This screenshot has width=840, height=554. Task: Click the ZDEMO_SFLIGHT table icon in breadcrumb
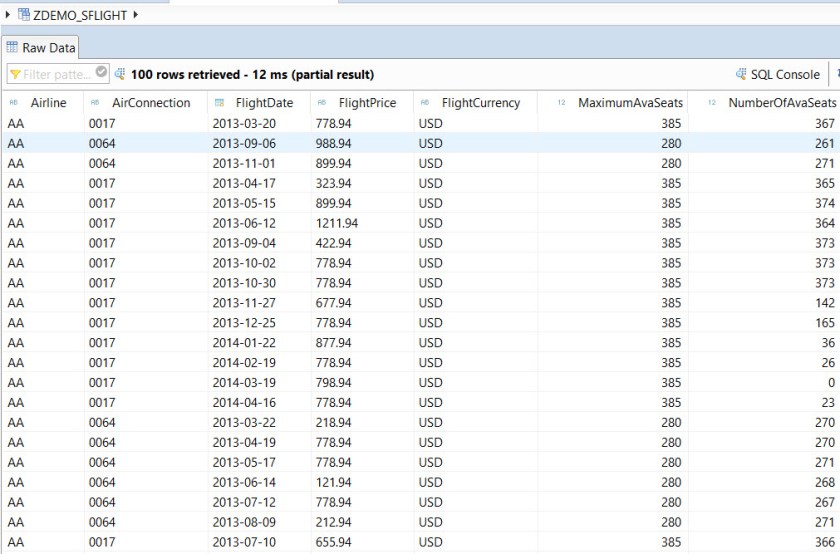tap(24, 14)
